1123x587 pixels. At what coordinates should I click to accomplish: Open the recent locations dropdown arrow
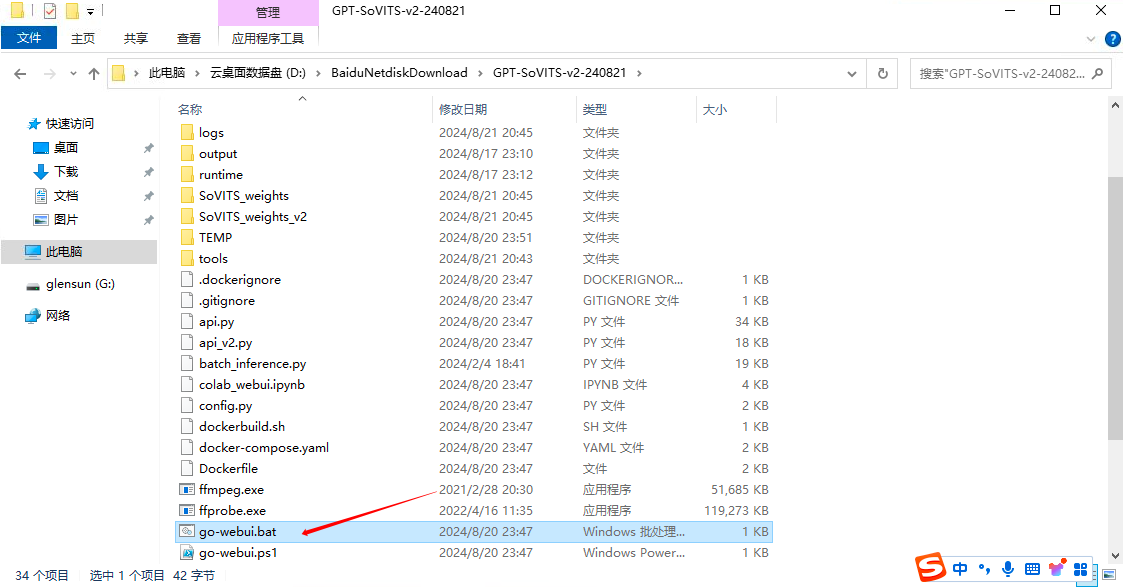point(72,74)
